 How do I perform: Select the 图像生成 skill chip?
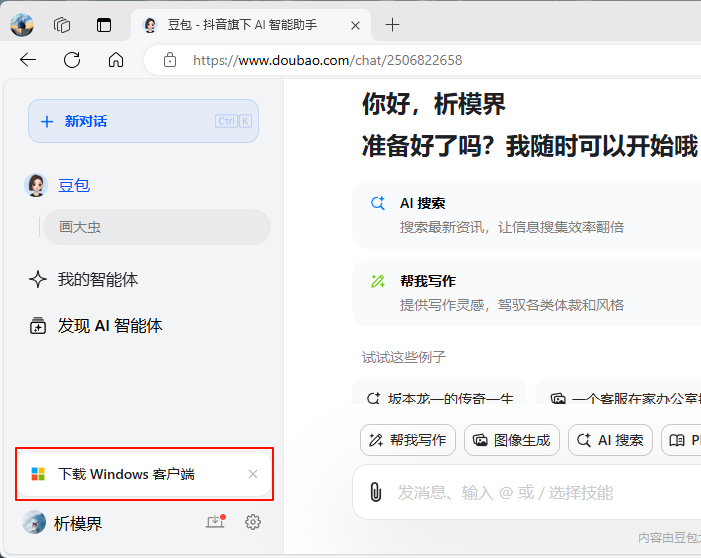click(512, 440)
